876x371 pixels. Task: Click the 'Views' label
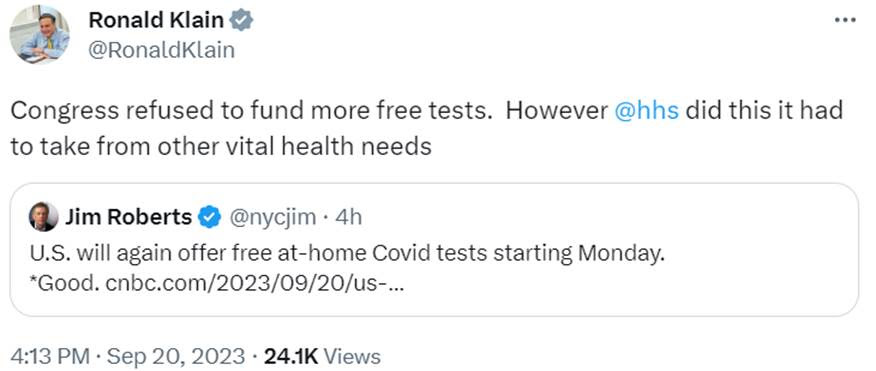(353, 356)
